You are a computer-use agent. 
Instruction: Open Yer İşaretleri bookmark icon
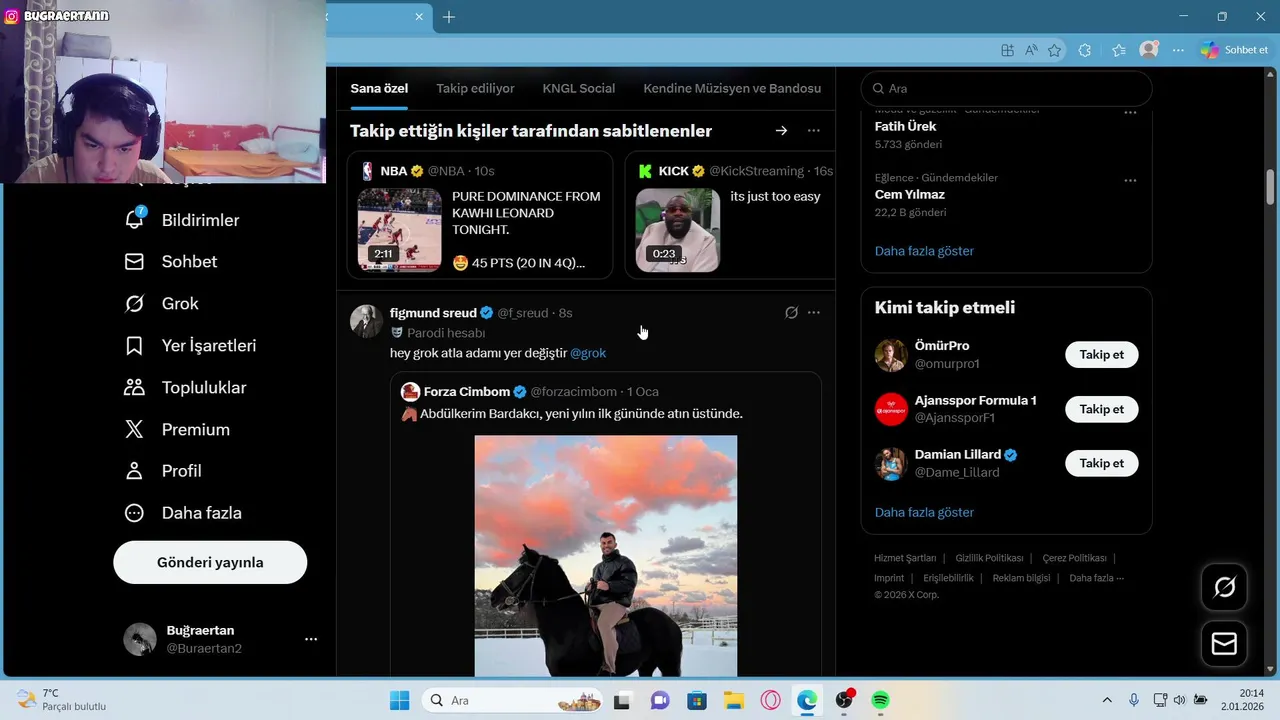[134, 345]
